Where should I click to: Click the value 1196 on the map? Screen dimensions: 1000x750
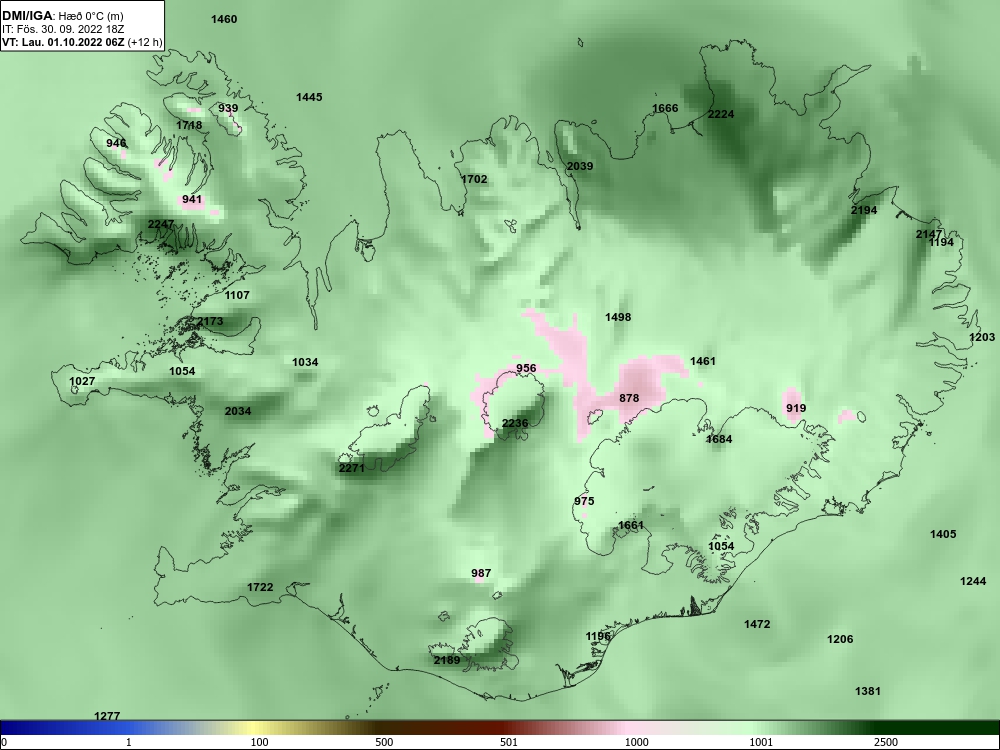coord(598,636)
